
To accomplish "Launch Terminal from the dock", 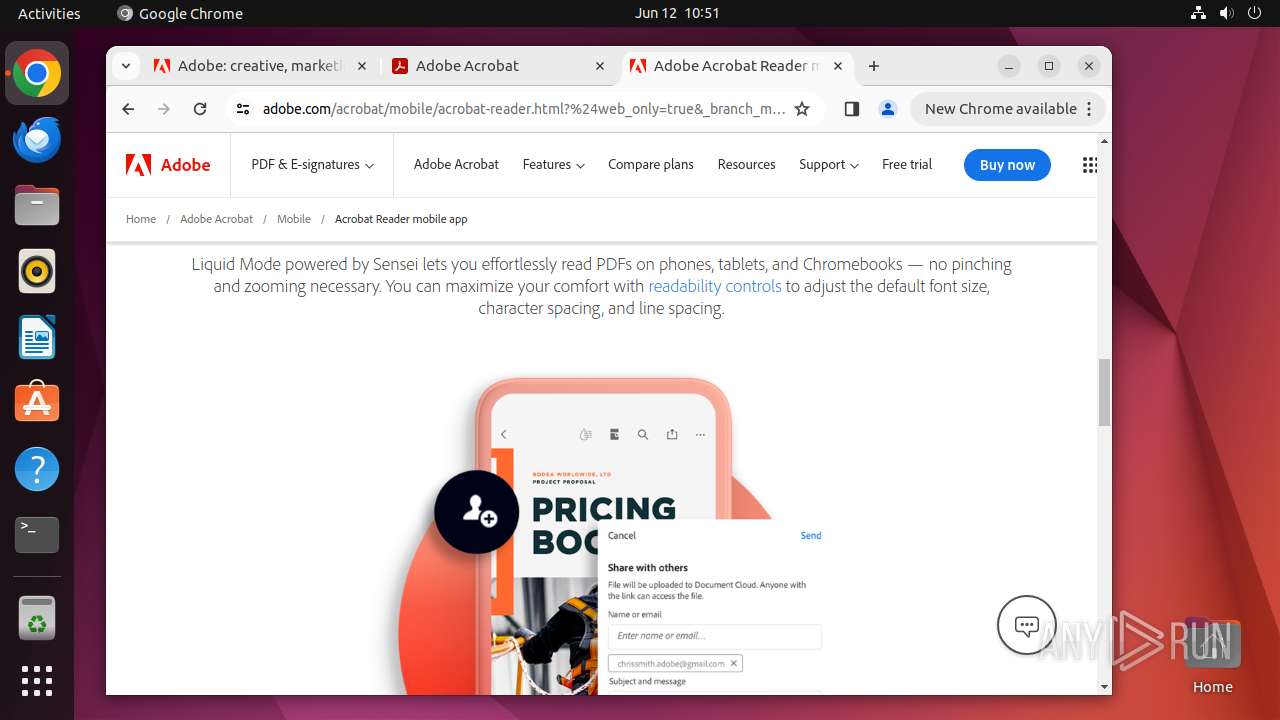I will point(37,535).
